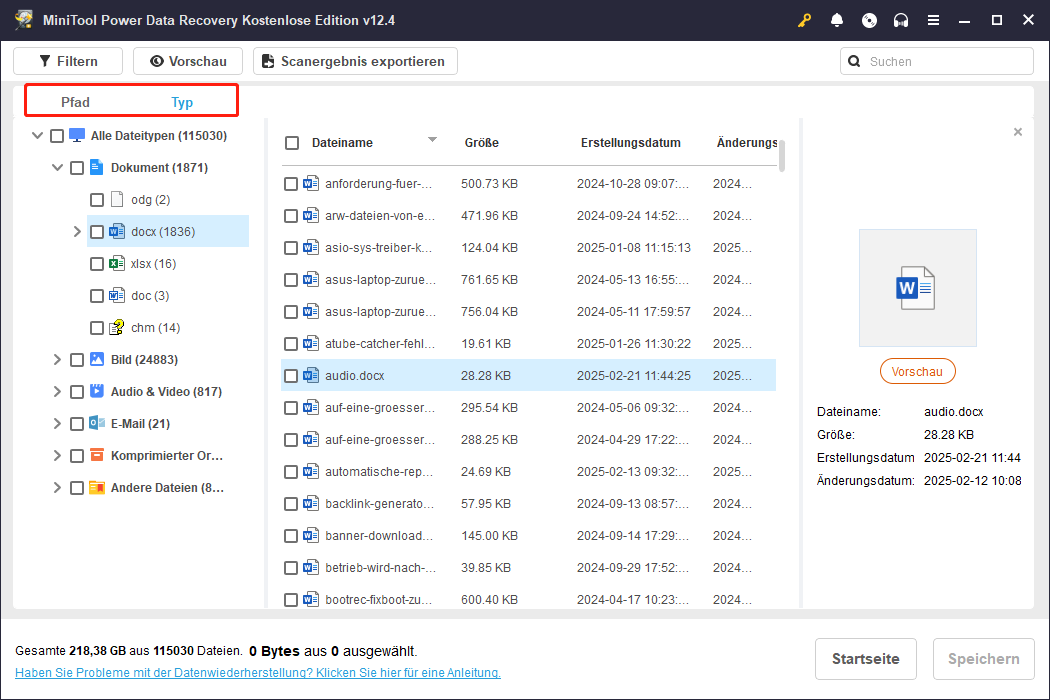The image size is (1050, 700).
Task: Click the Dateiname column sort arrow
Action: [x=432, y=140]
